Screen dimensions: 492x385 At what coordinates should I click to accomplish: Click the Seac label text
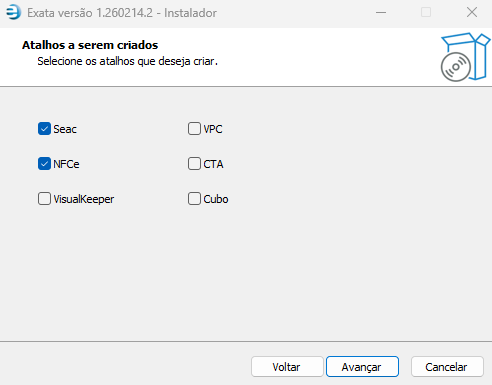point(65,129)
